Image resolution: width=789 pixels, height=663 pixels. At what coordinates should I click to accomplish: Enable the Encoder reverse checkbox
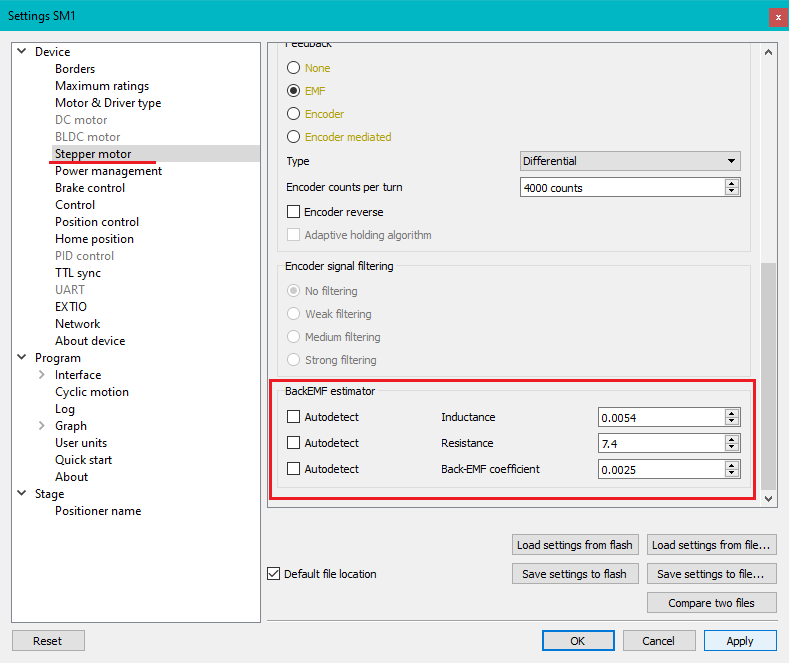tap(294, 212)
